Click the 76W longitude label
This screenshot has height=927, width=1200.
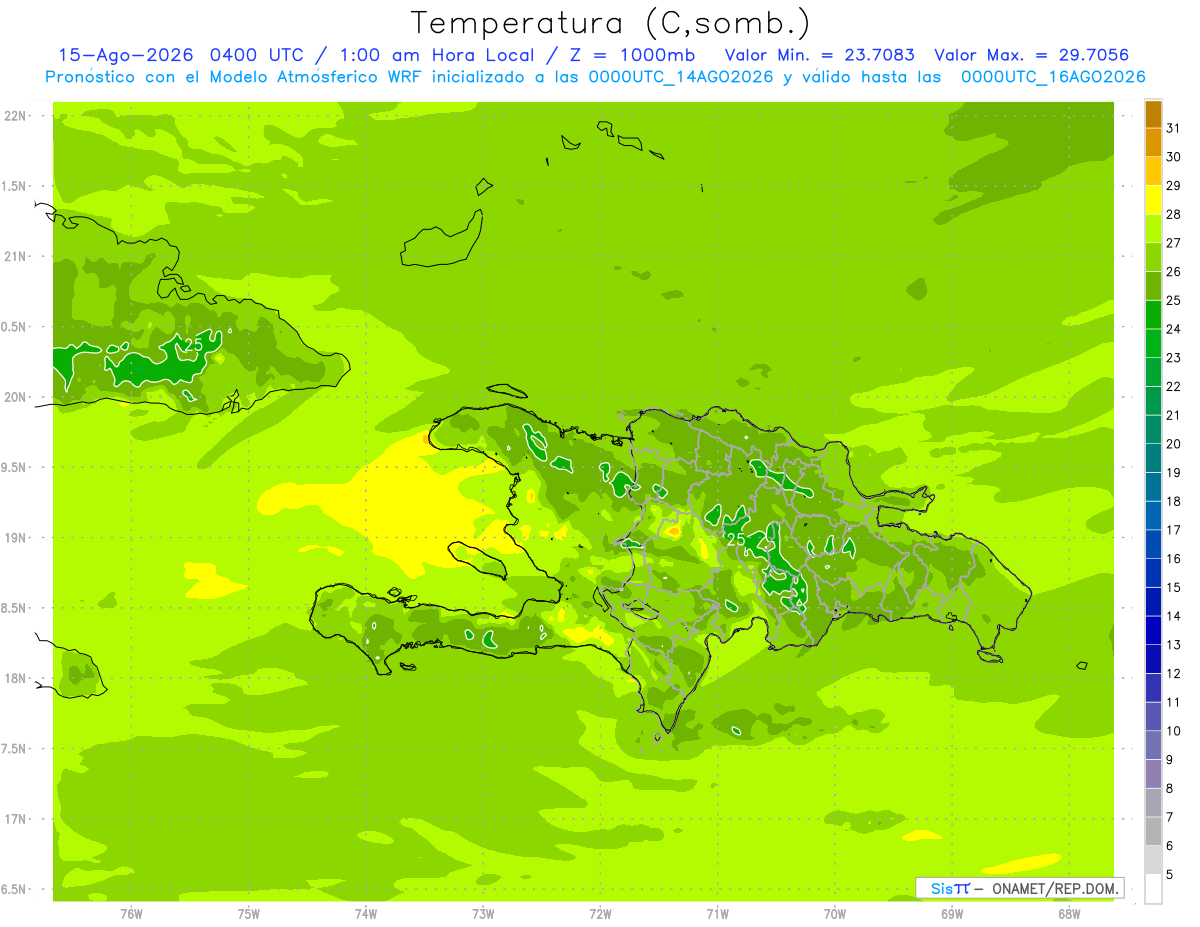[131, 914]
